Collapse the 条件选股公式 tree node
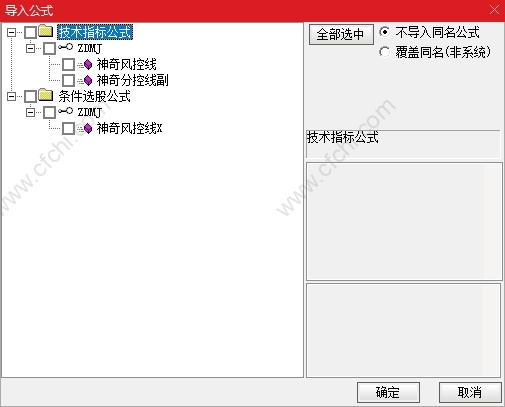 click(x=11, y=96)
